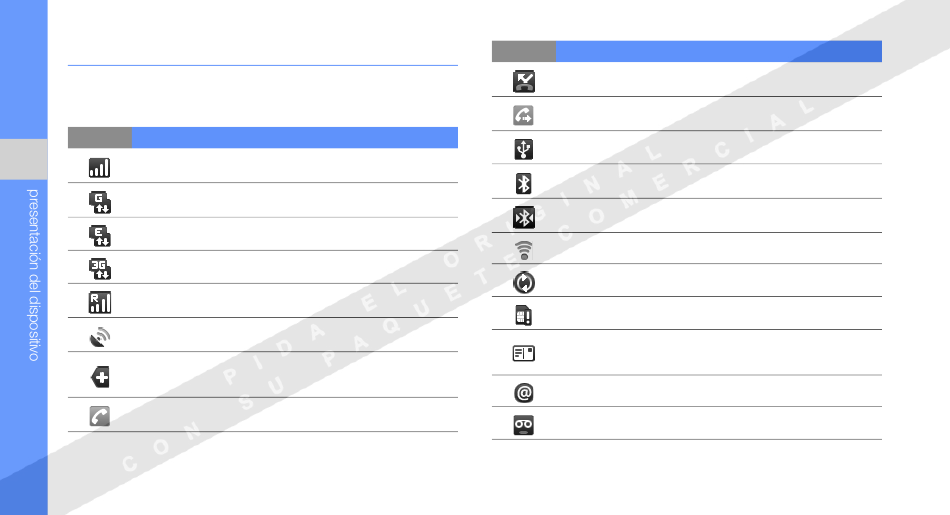Click the call forwarding arrow icon
This screenshot has width=950, height=515.
coord(523,115)
